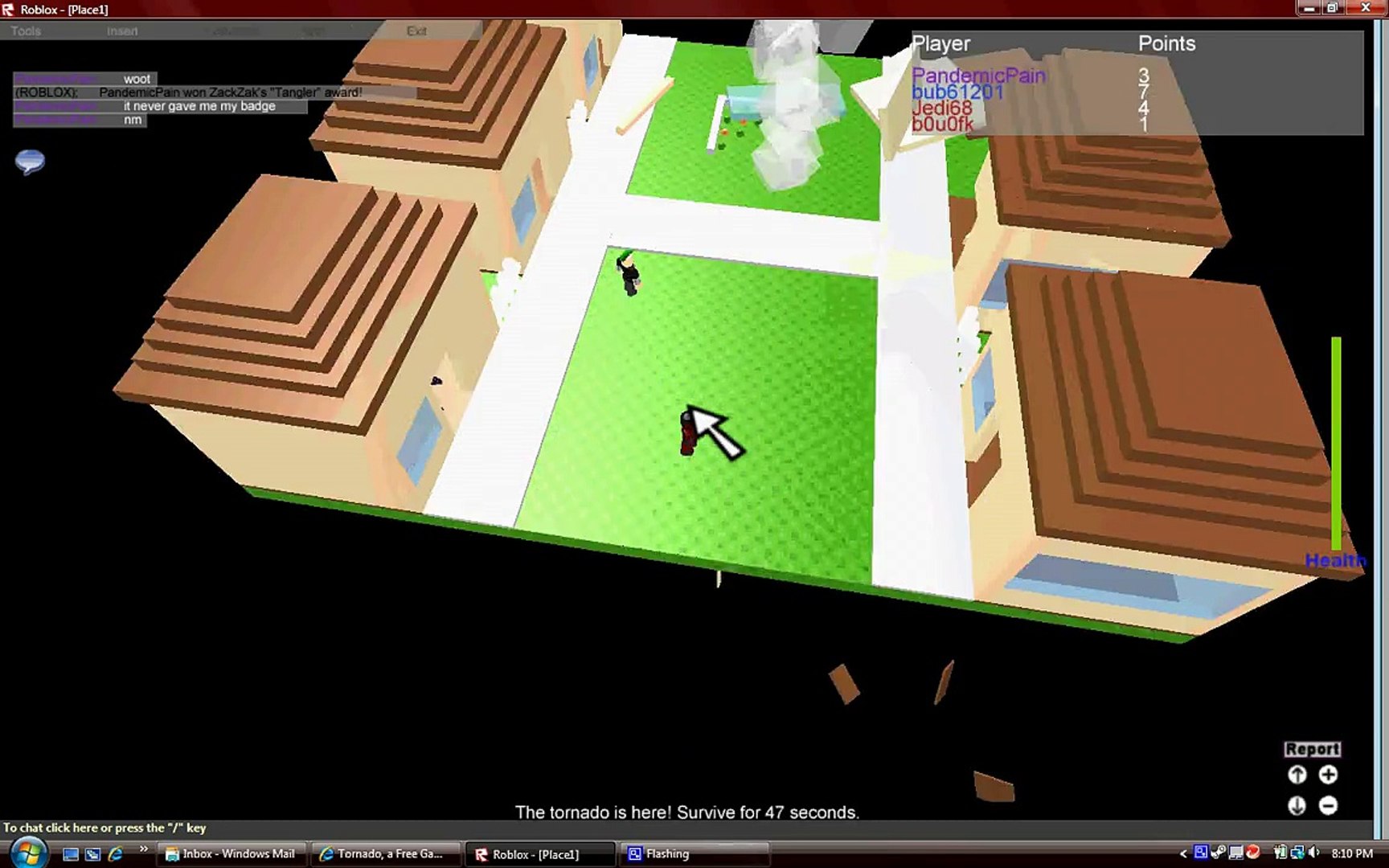Open the network connection tray icon
This screenshot has width=1389, height=868.
coord(1297,853)
